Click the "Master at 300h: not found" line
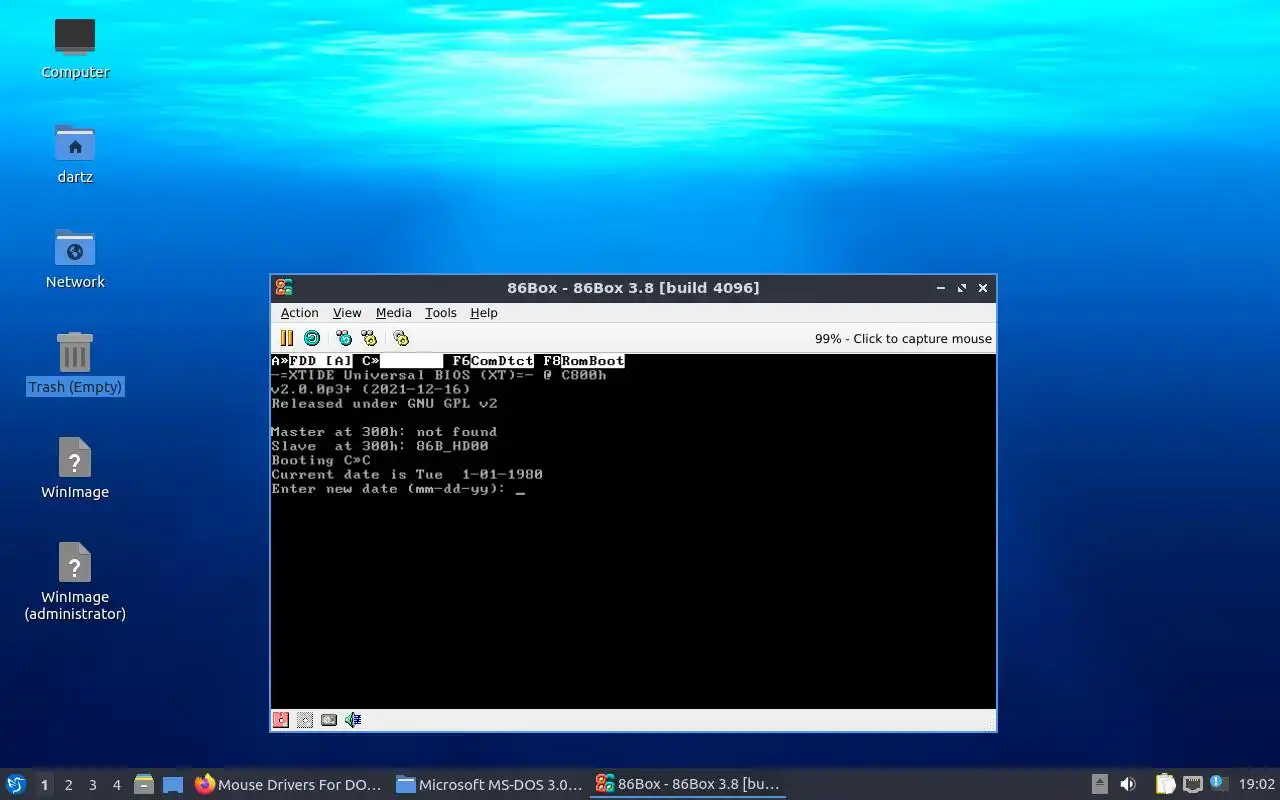This screenshot has height=800, width=1280. click(384, 432)
